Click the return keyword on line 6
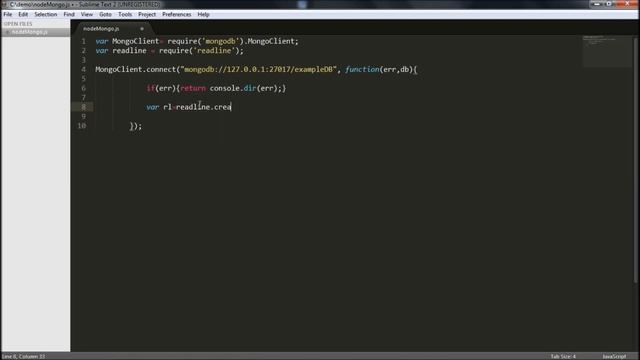 193,88
